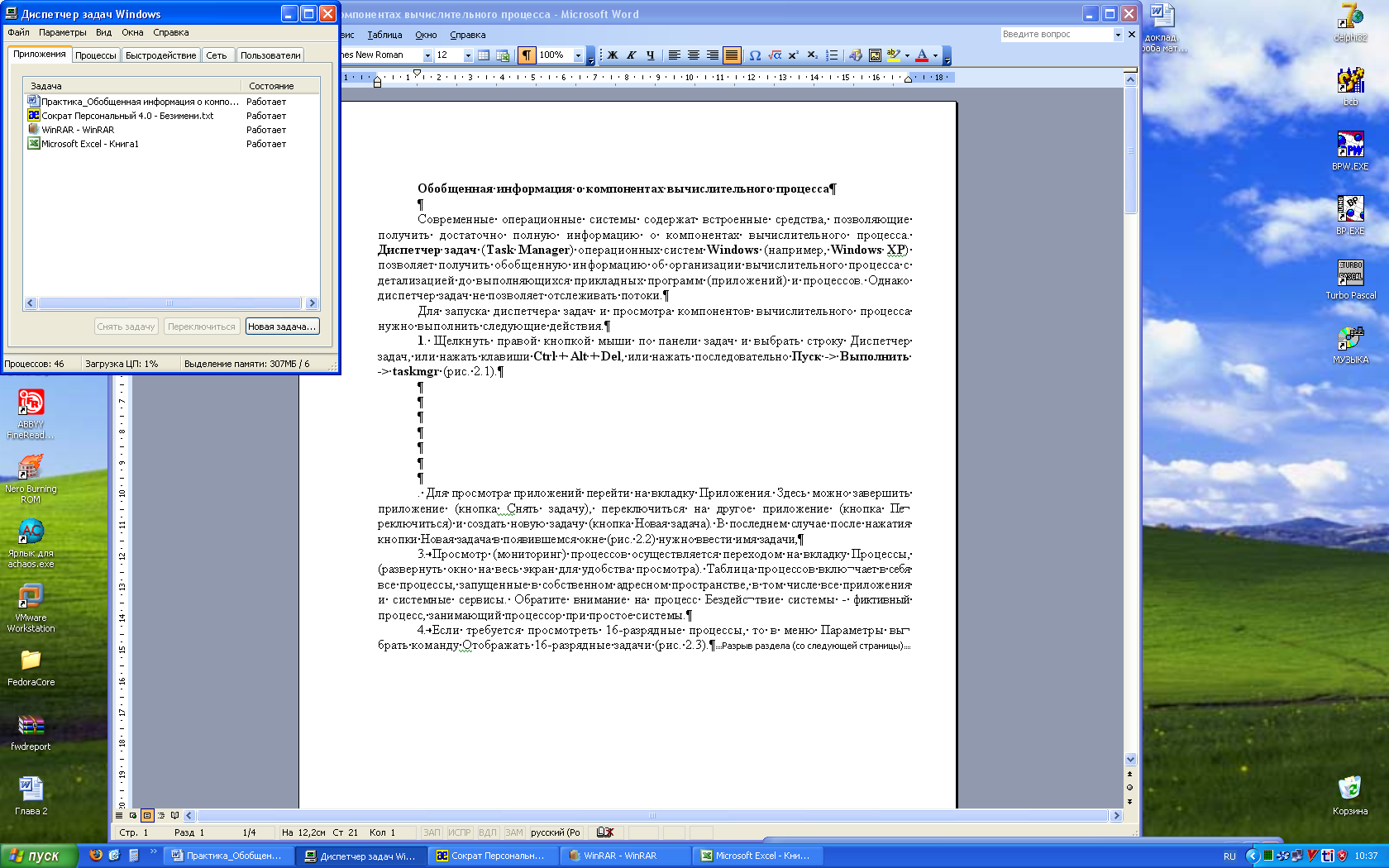Launch Firefox from quick launch bar
This screenshot has height=868, width=1389.
[96, 856]
